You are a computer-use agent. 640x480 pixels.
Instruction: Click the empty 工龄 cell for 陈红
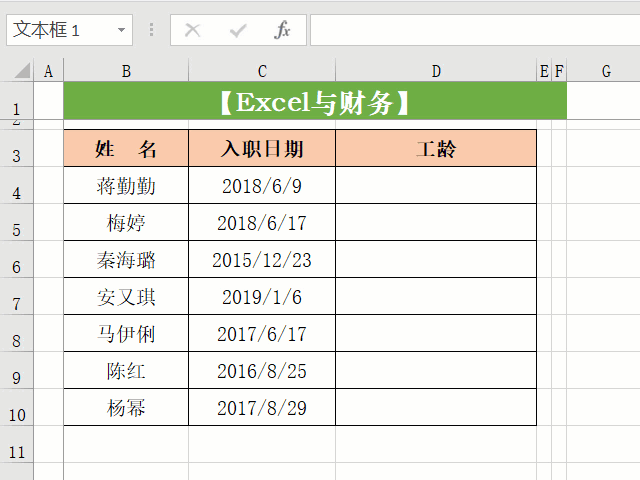[436, 371]
